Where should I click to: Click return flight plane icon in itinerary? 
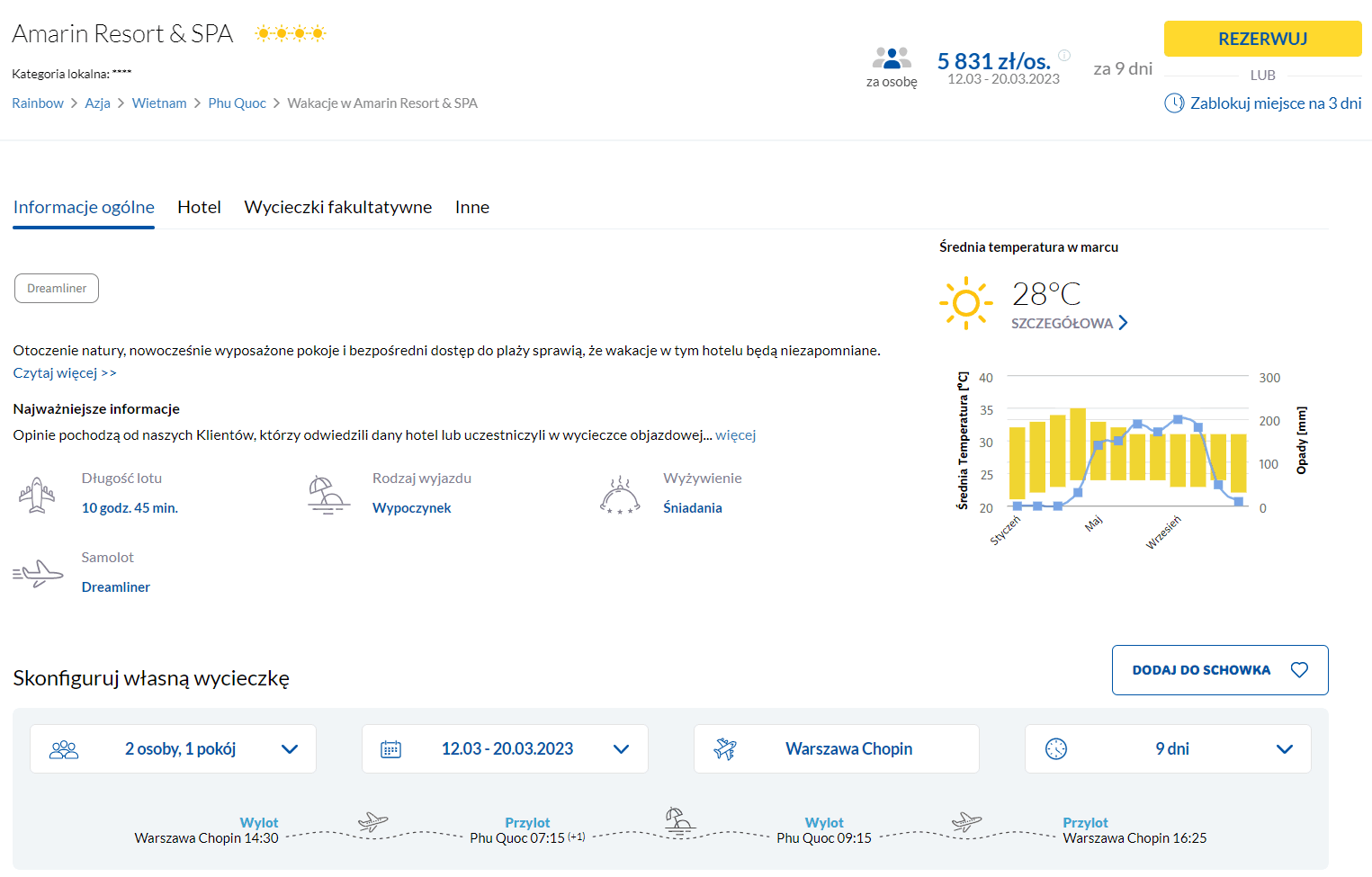coord(967,821)
